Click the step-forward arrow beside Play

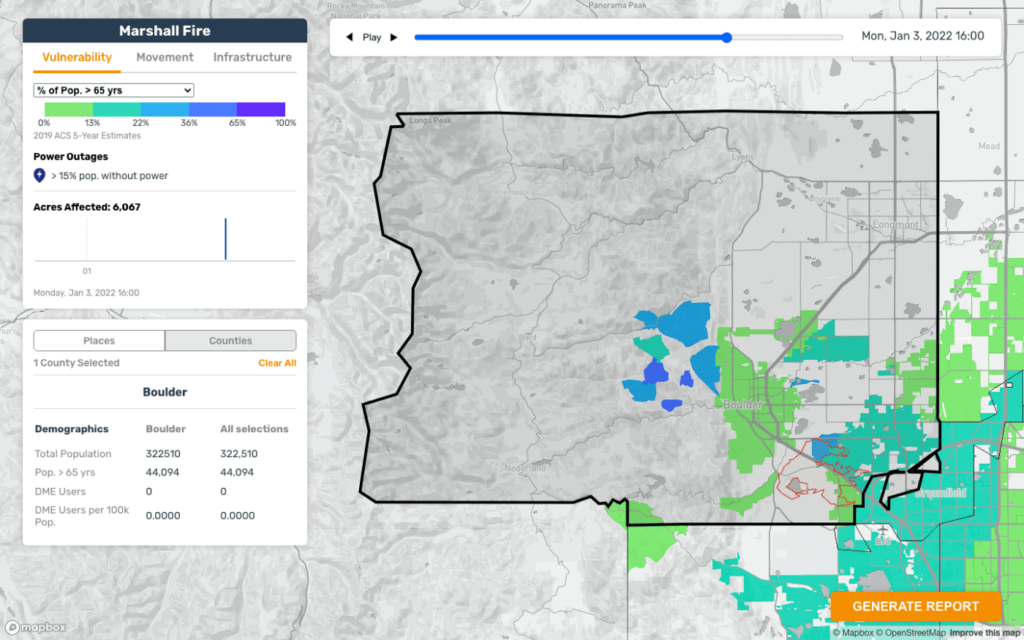[x=394, y=37]
